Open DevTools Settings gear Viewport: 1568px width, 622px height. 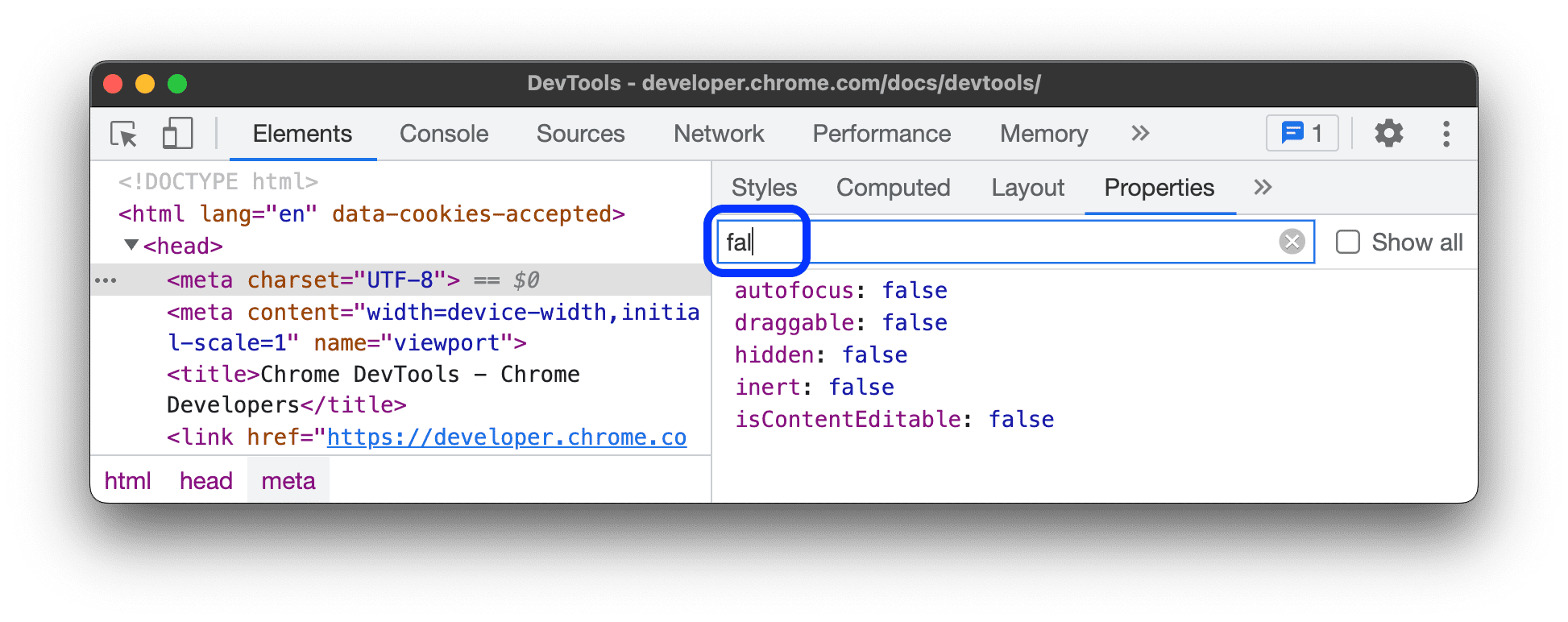click(x=1388, y=134)
